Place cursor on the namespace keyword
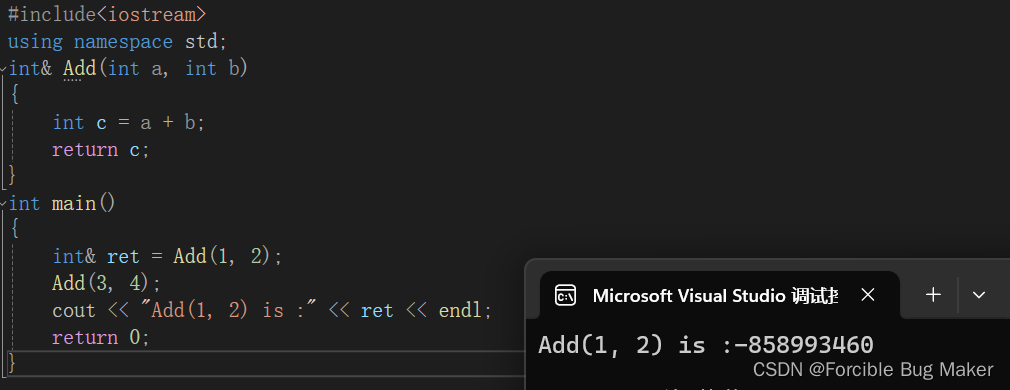The image size is (1010, 390). (x=123, y=42)
